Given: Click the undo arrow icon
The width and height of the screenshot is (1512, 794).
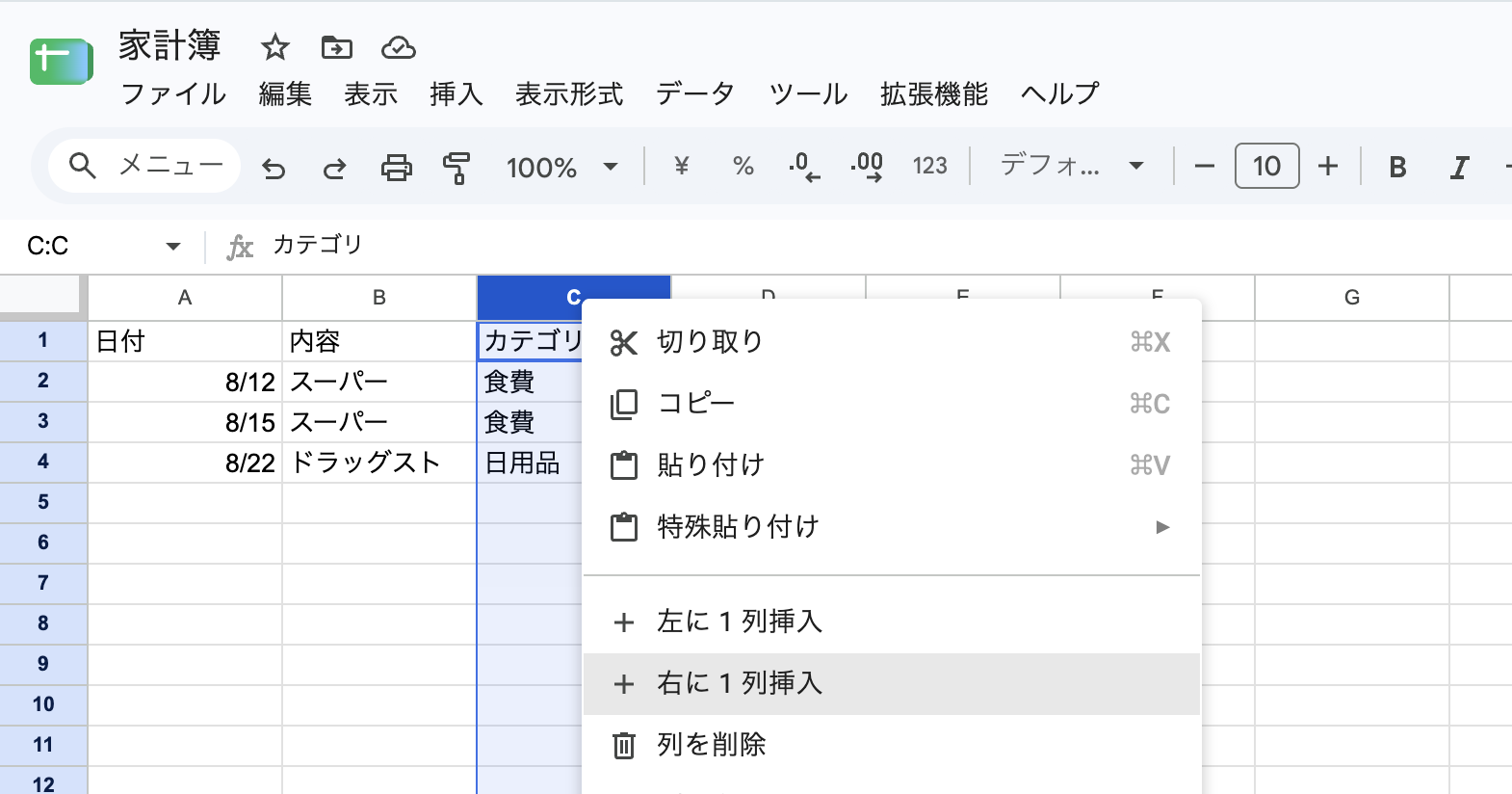Looking at the screenshot, I should coord(274,168).
